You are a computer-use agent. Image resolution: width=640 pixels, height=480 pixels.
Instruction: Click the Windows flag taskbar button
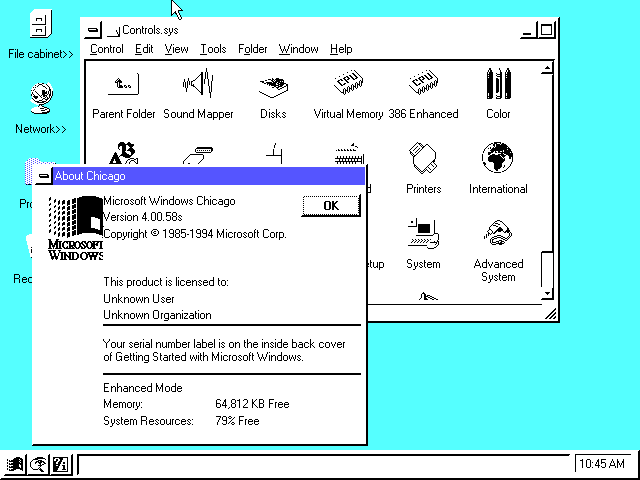pos(15,464)
